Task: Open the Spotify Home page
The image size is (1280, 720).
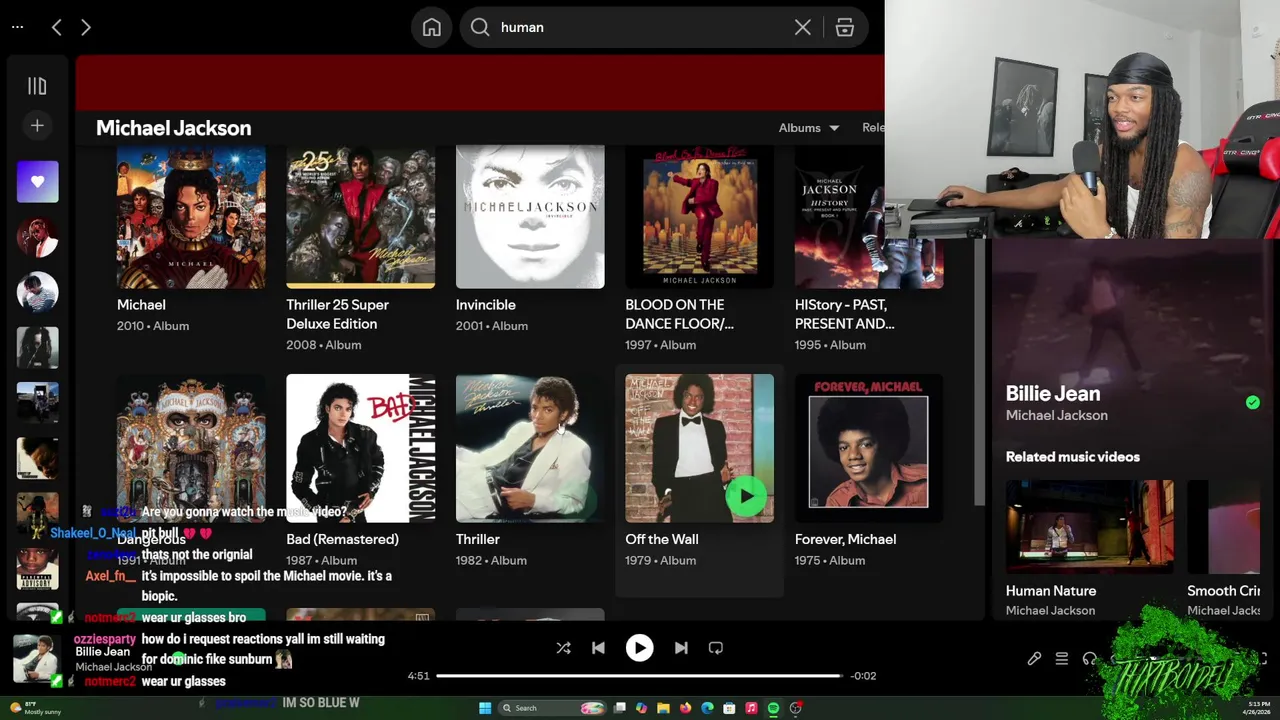Action: coord(432,27)
